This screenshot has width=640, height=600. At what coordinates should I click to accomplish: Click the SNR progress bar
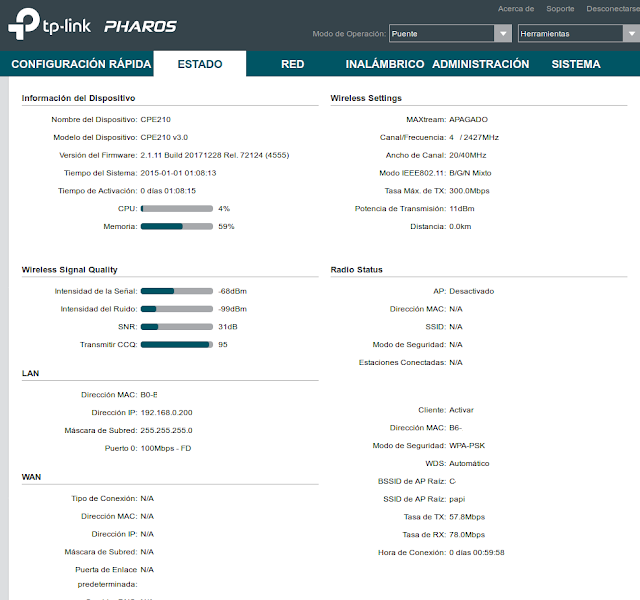(x=177, y=327)
